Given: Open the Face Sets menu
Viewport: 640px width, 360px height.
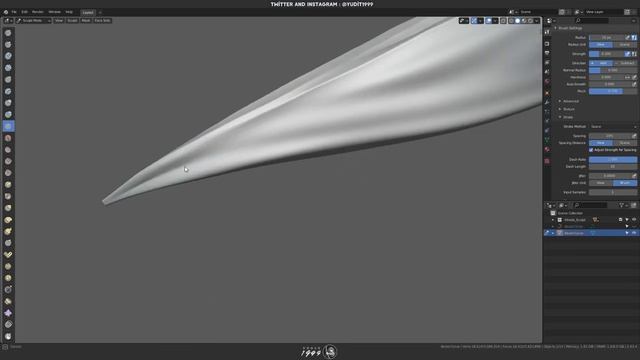Looking at the screenshot, I should tap(102, 20).
